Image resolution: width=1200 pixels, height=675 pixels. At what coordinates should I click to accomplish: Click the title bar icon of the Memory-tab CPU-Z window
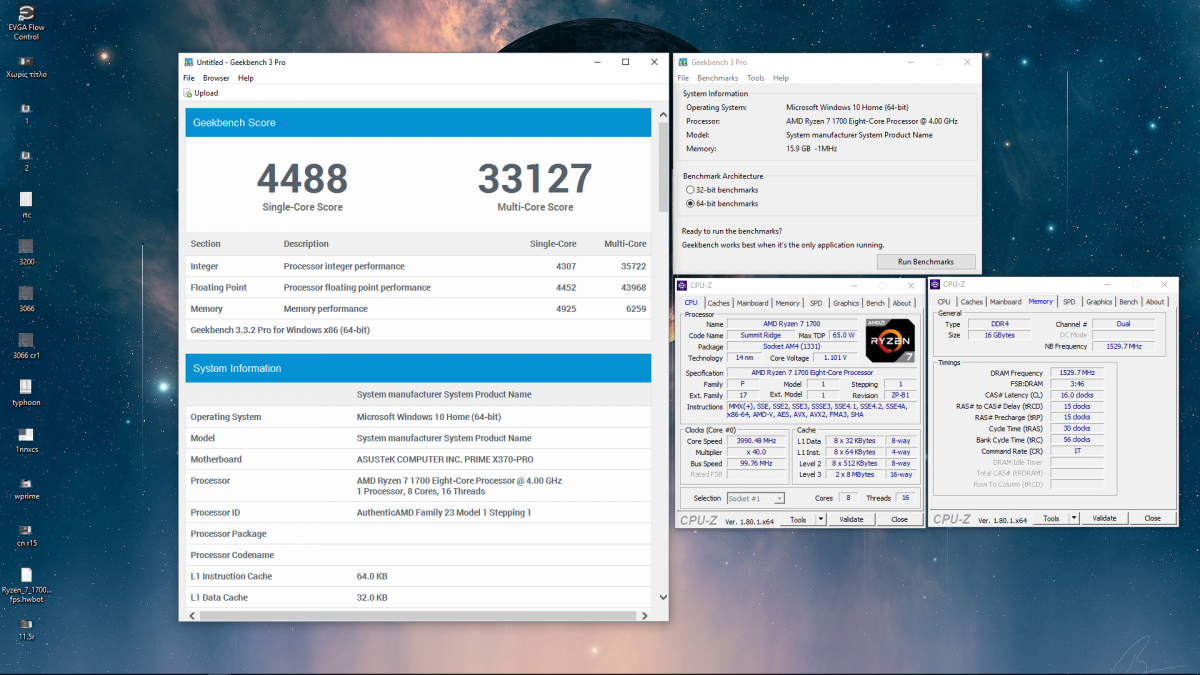click(936, 285)
